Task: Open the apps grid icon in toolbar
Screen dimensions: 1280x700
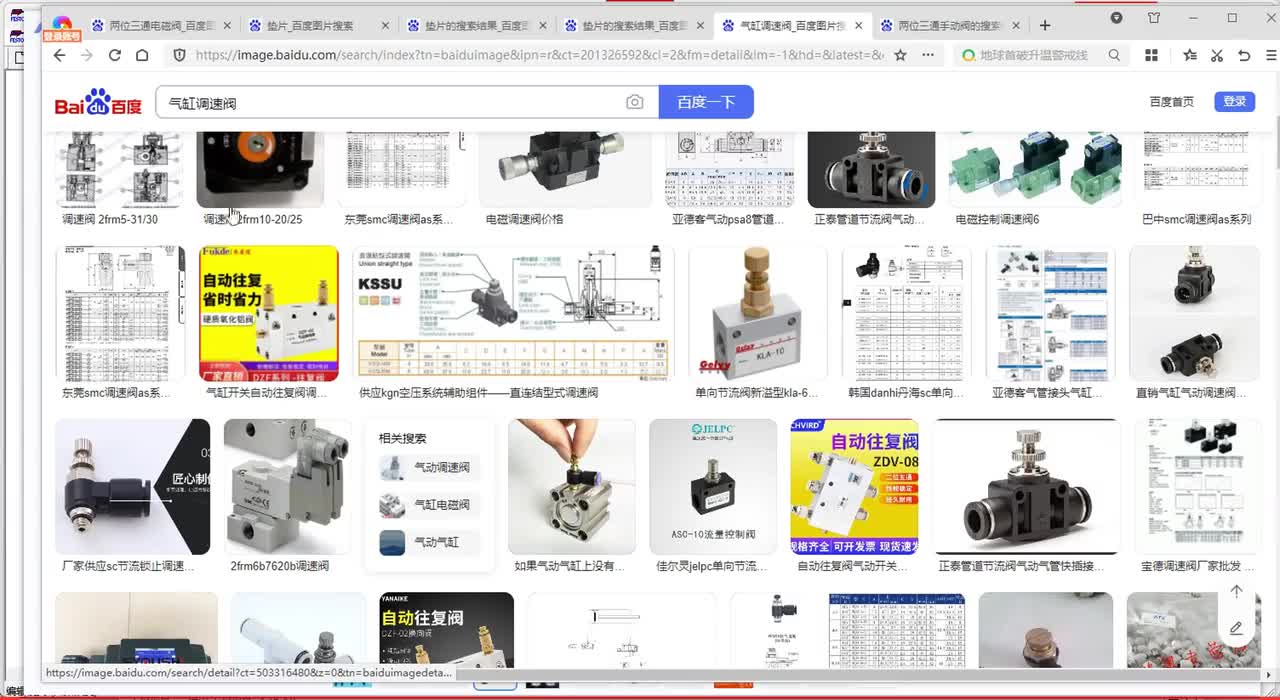Action: pyautogui.click(x=1151, y=55)
